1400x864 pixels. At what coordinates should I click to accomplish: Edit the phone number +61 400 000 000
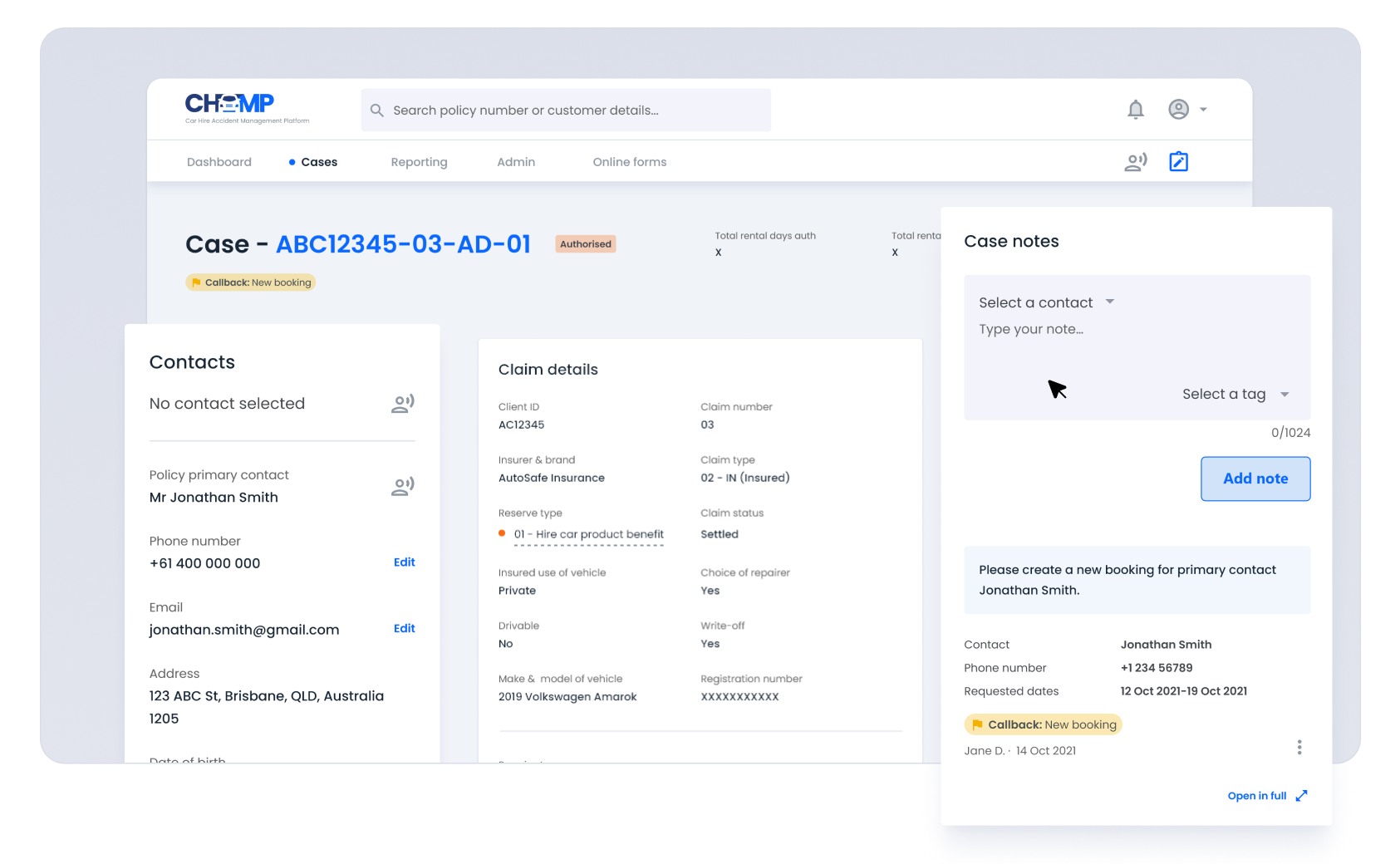tap(404, 562)
